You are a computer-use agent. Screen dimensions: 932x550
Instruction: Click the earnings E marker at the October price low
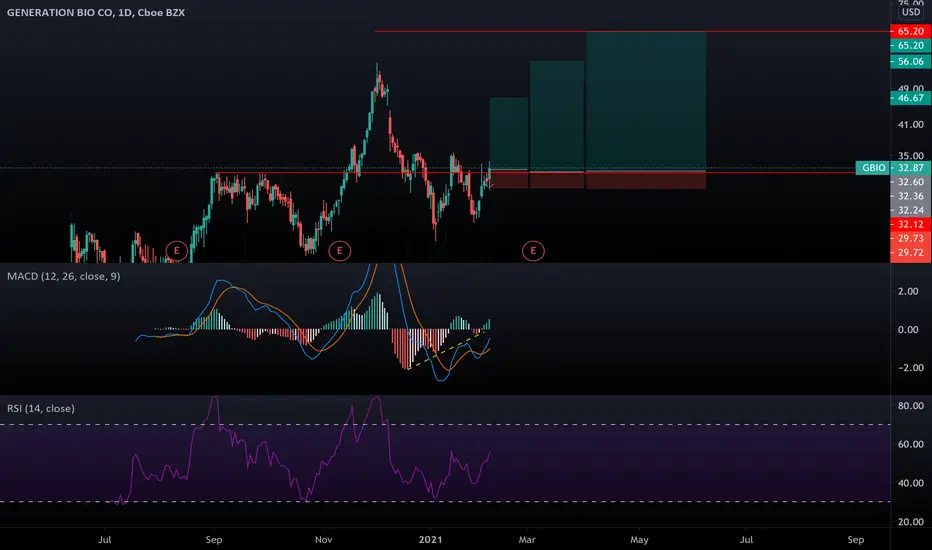(340, 251)
